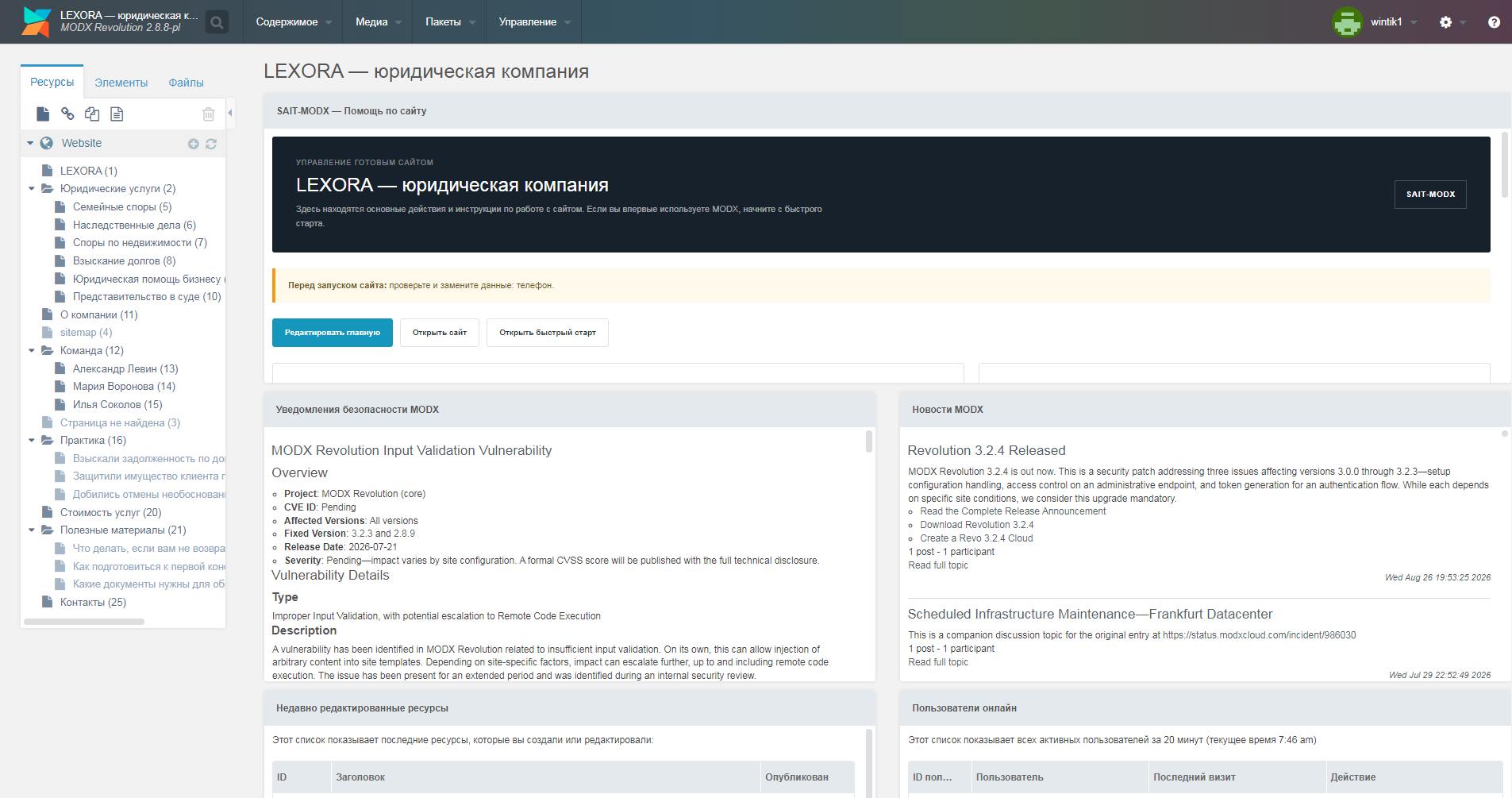Screen dimensions: 1512x798
Task: Click the Редактировать главную button
Action: click(x=333, y=333)
